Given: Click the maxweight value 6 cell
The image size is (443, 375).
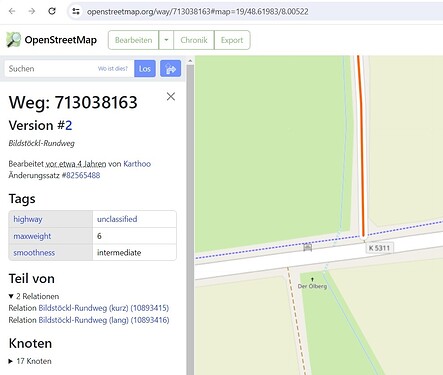Looking at the screenshot, I should pos(134,236).
